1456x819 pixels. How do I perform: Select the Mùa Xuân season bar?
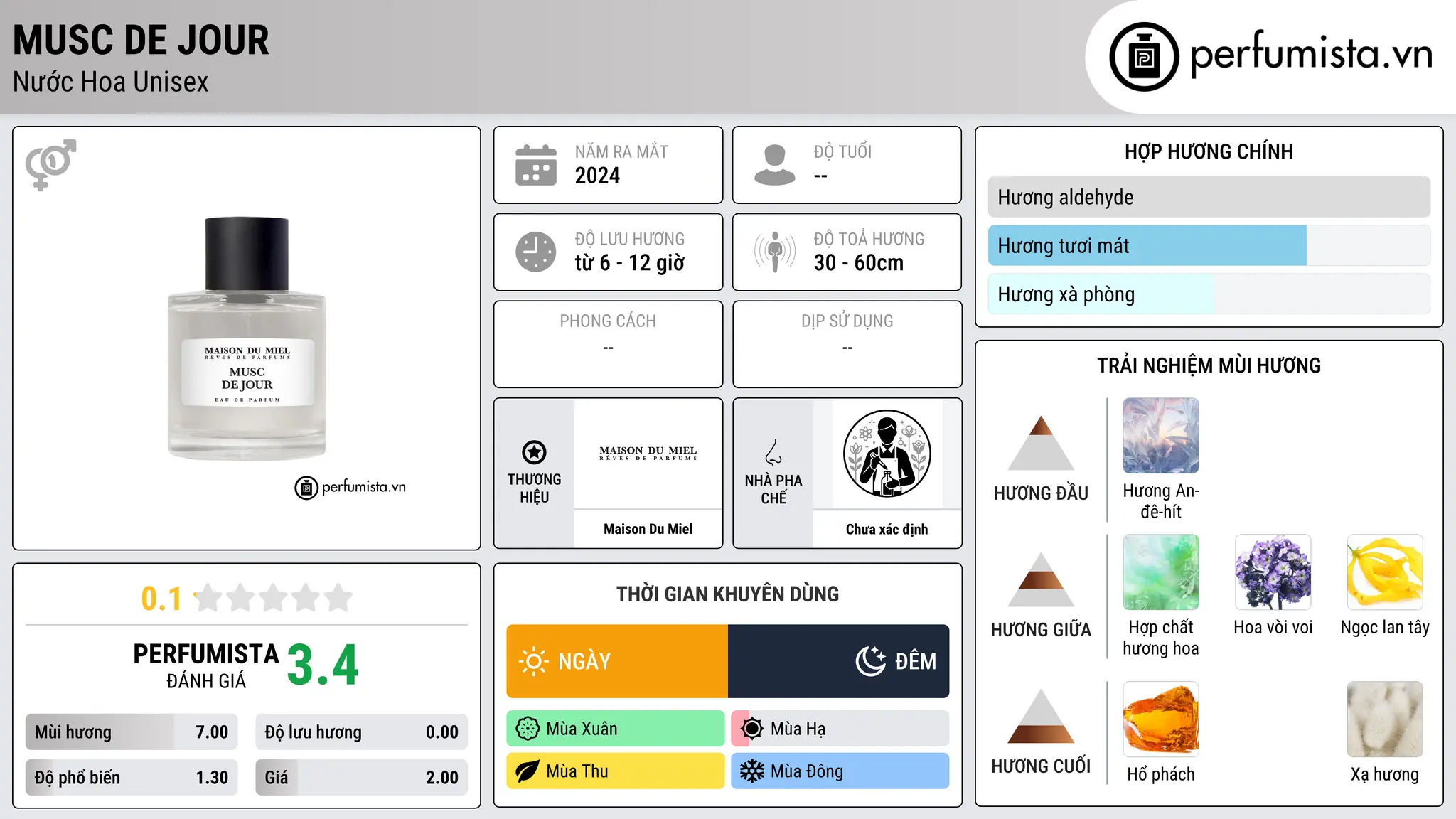tap(616, 729)
